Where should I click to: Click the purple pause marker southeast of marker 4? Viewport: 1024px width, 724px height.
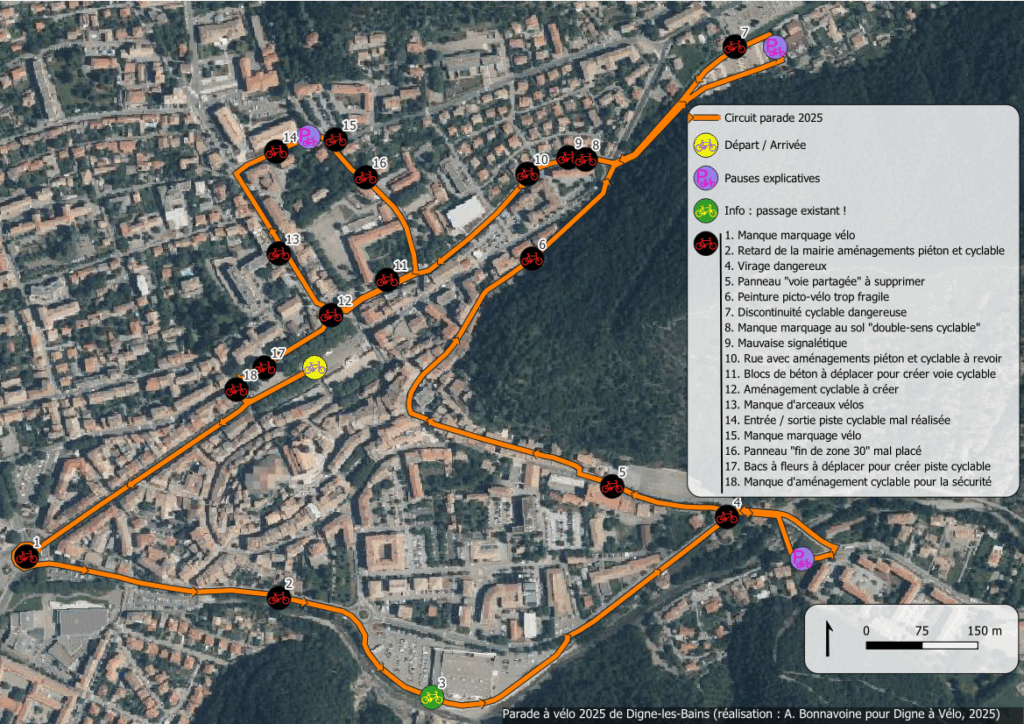[801, 559]
